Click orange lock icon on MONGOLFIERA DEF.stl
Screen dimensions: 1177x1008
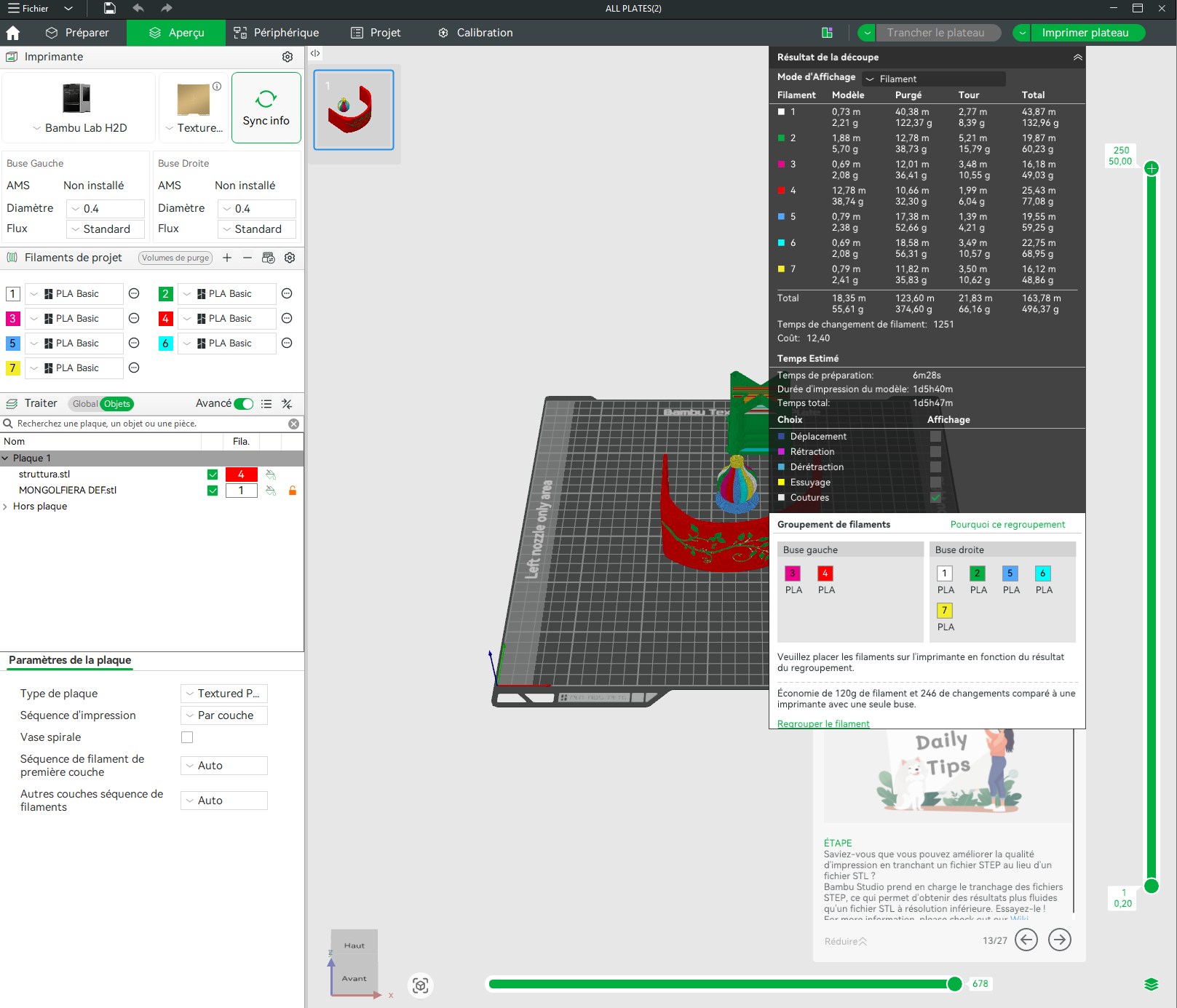[x=293, y=491]
